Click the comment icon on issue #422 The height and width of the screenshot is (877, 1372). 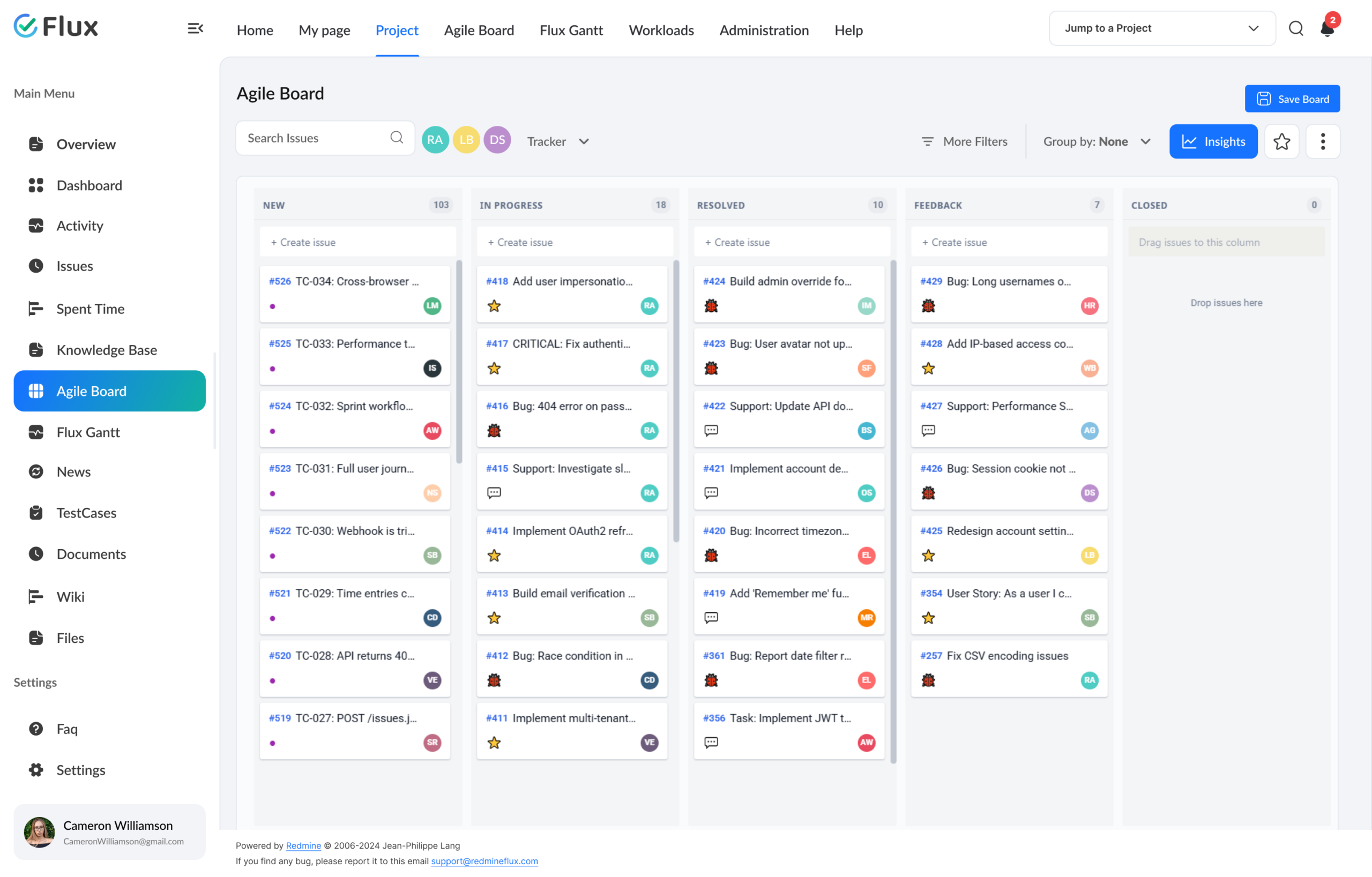point(711,431)
